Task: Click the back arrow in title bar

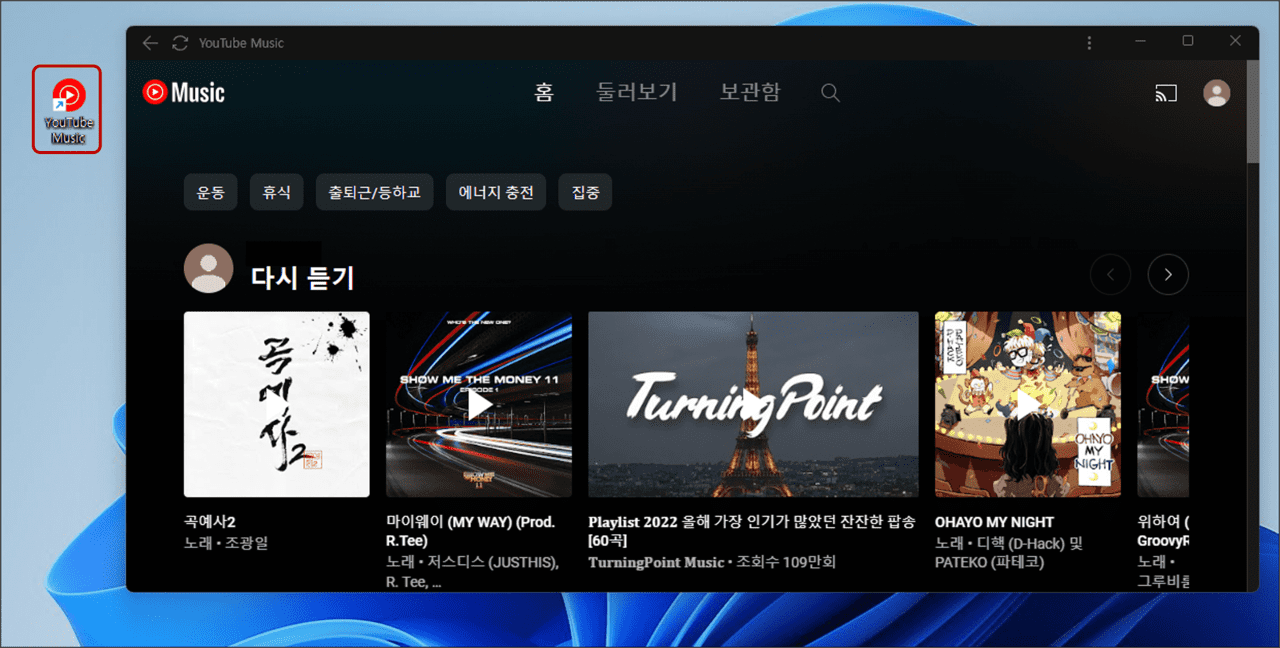Action: 150,43
